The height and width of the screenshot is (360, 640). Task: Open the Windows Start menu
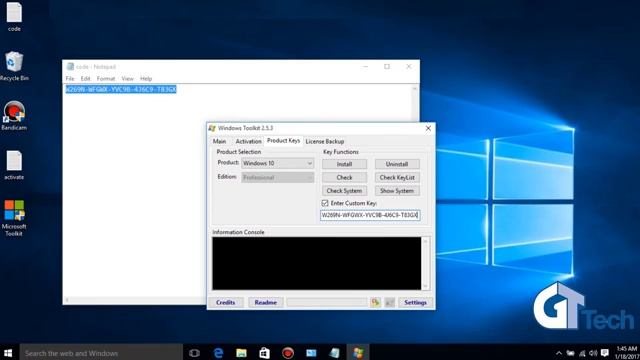8,353
